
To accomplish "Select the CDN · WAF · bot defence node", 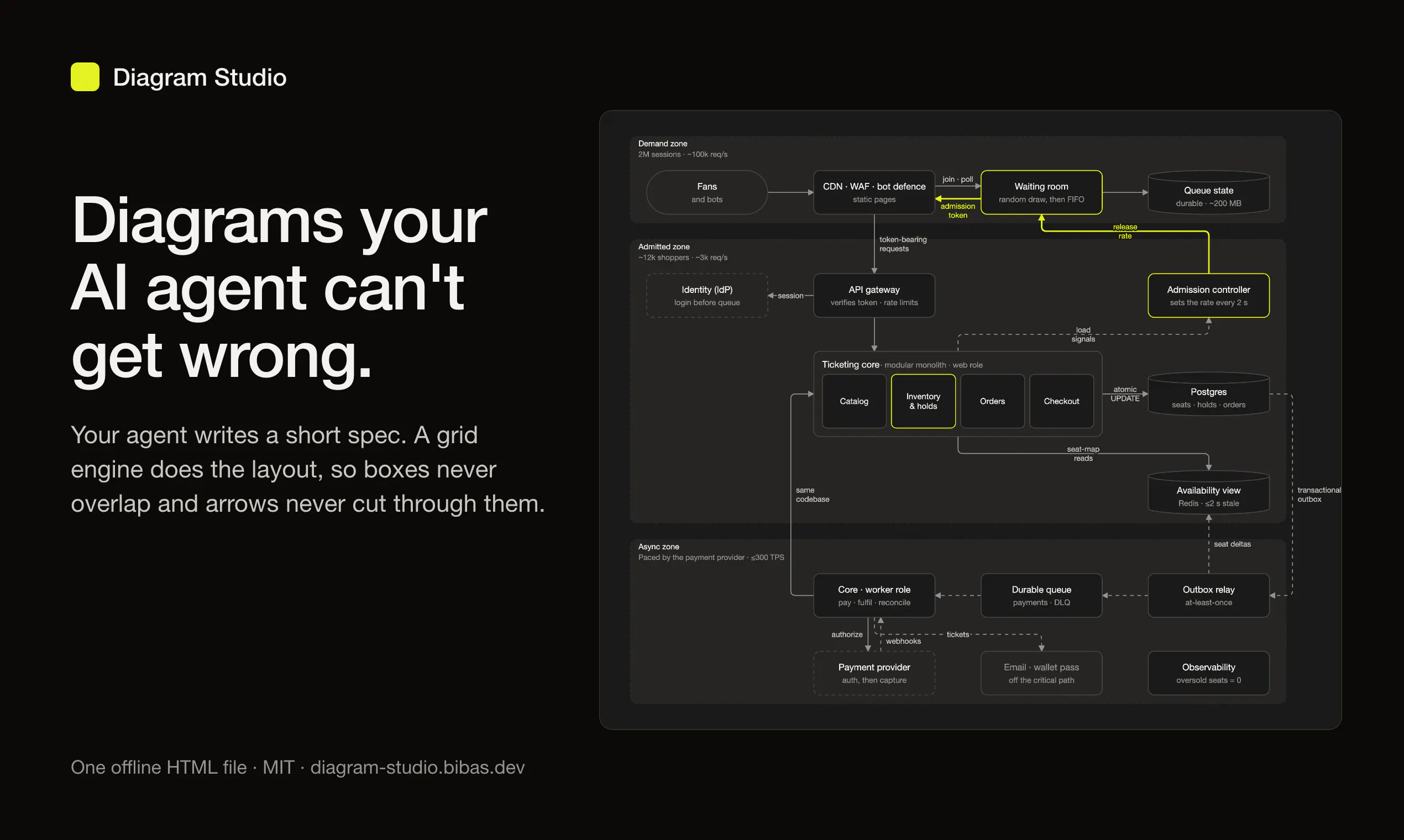I will (873, 192).
